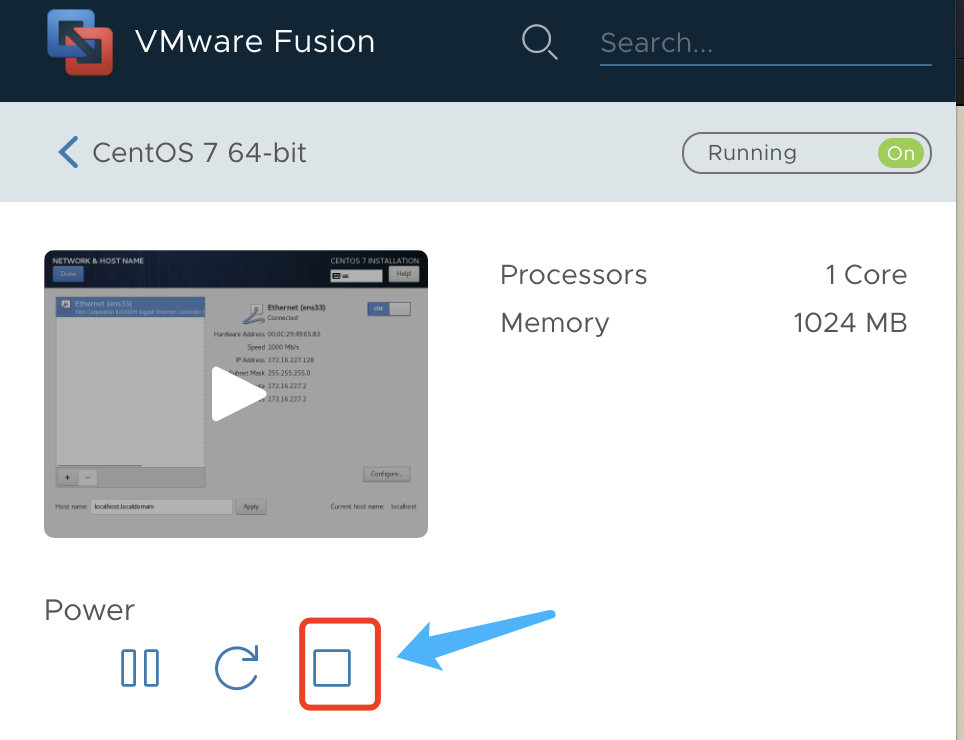The image size is (964, 740).
Task: Click the Running status label
Action: click(x=753, y=153)
